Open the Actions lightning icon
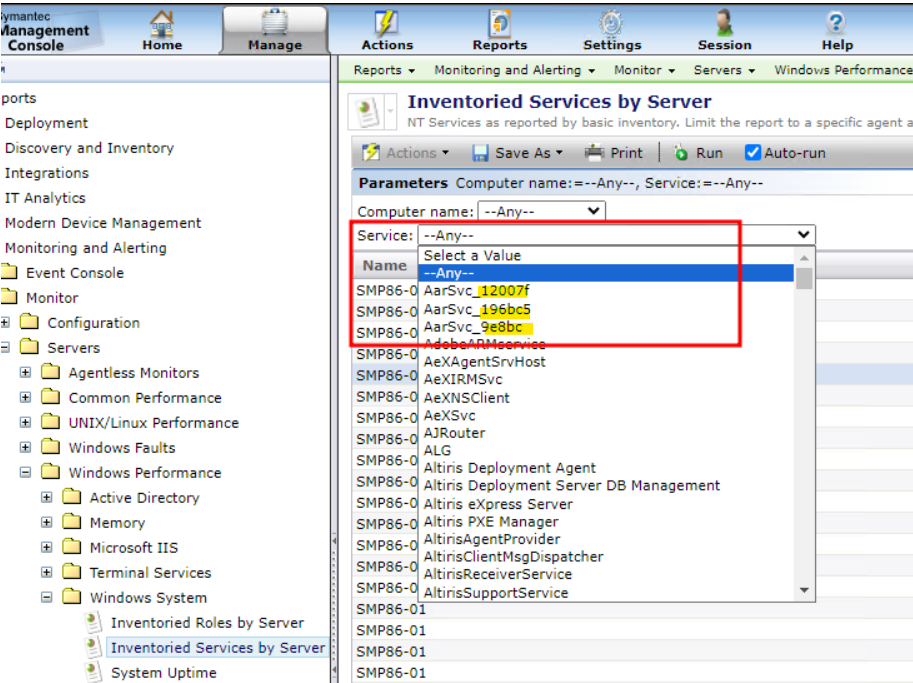This screenshot has width=913, height=683. click(387, 23)
